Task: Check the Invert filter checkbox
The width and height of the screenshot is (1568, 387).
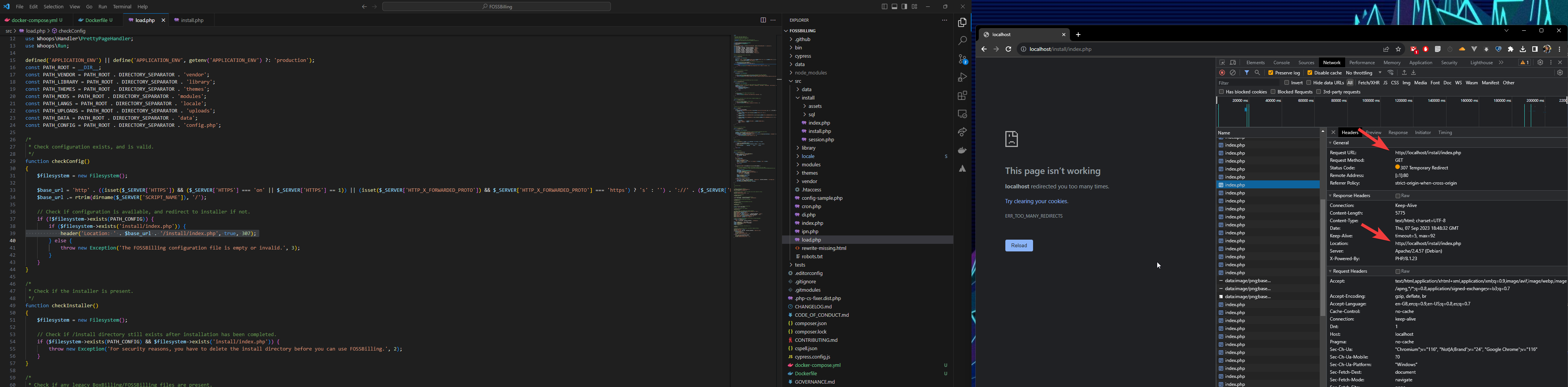Action: 1287,83
